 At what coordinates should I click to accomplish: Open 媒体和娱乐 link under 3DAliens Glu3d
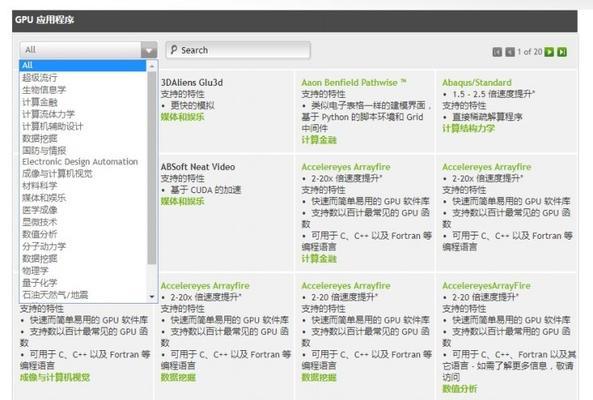[x=182, y=117]
